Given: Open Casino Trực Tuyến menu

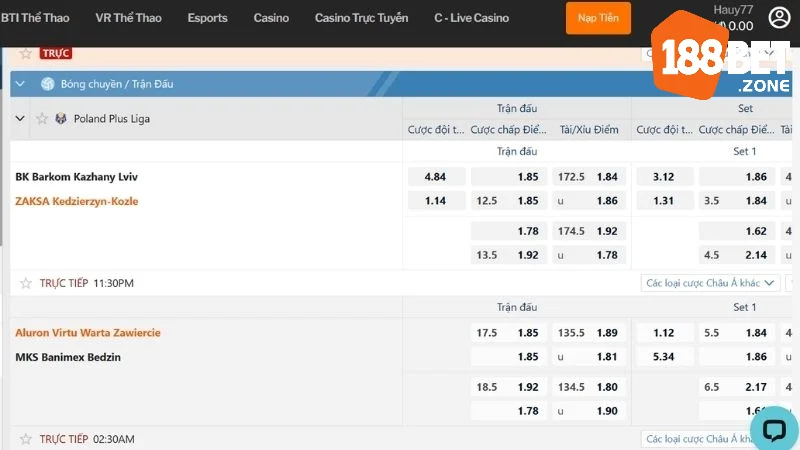Looking at the screenshot, I should point(361,18).
